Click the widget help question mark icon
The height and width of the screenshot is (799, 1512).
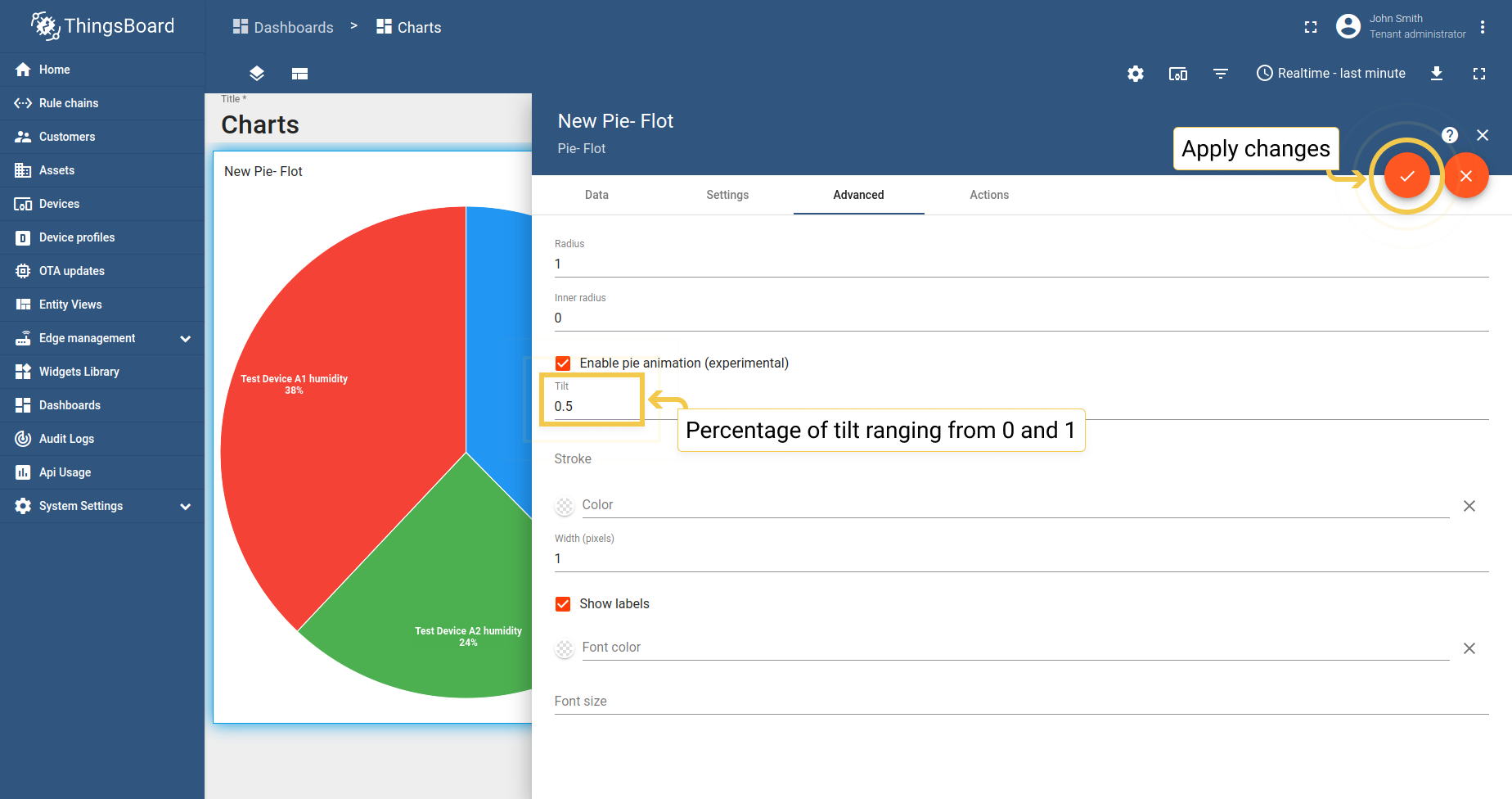[x=1449, y=135]
